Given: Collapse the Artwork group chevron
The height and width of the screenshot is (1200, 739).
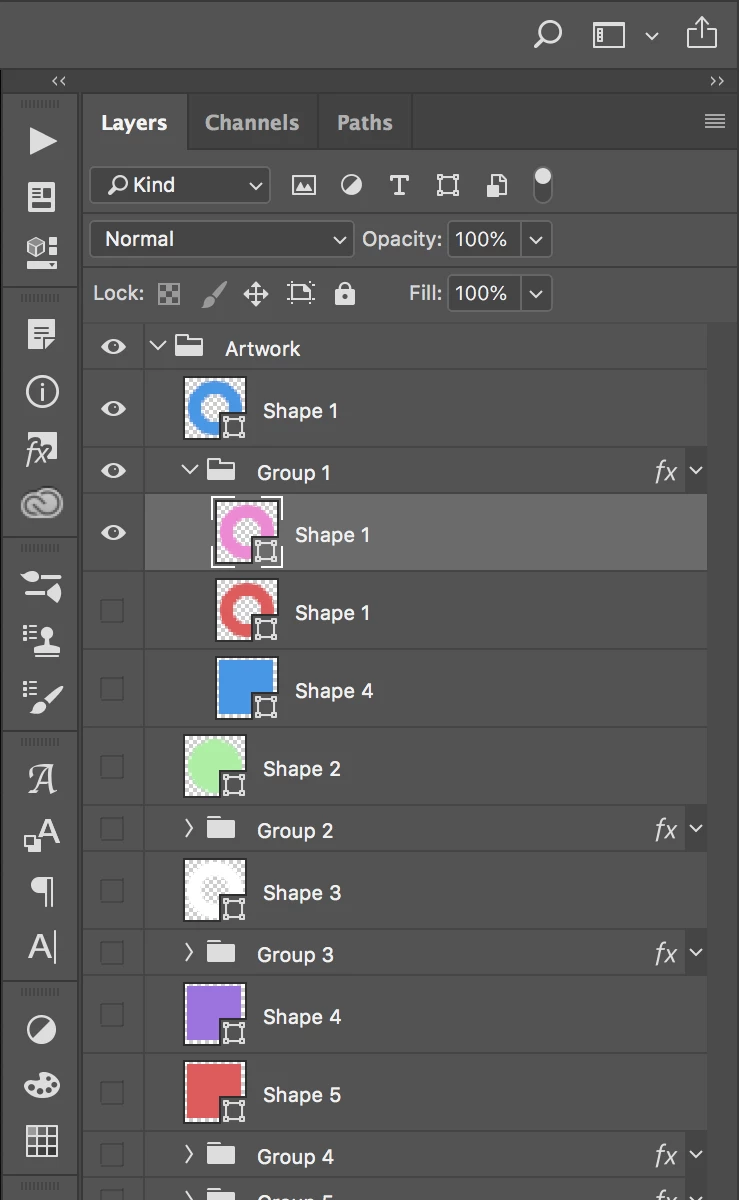Looking at the screenshot, I should click(x=157, y=347).
